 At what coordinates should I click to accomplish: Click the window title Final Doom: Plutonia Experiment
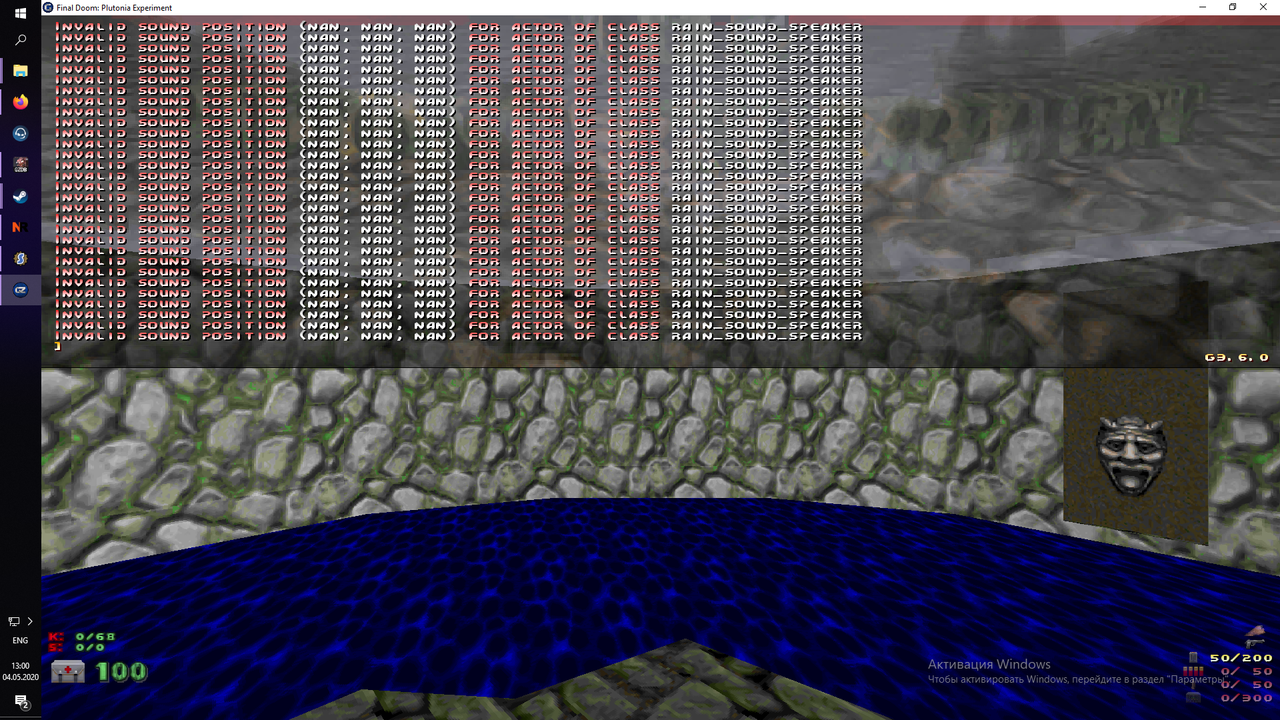114,8
